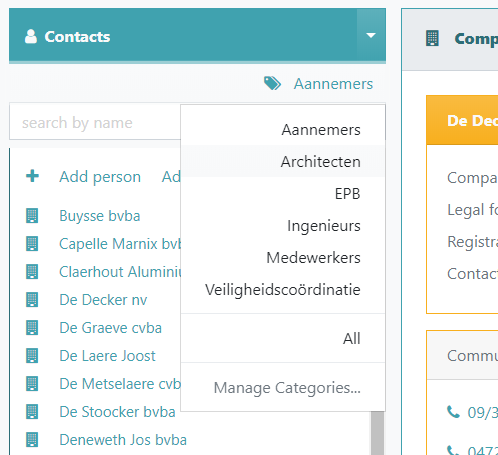The image size is (498, 455).
Task: Open the Aannemers category filter
Action: coord(333,84)
